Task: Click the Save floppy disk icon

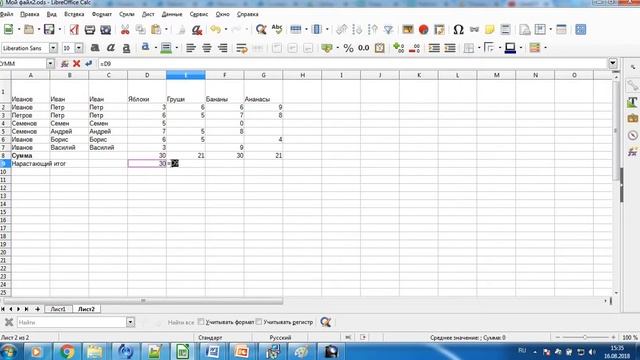Action: [49, 29]
